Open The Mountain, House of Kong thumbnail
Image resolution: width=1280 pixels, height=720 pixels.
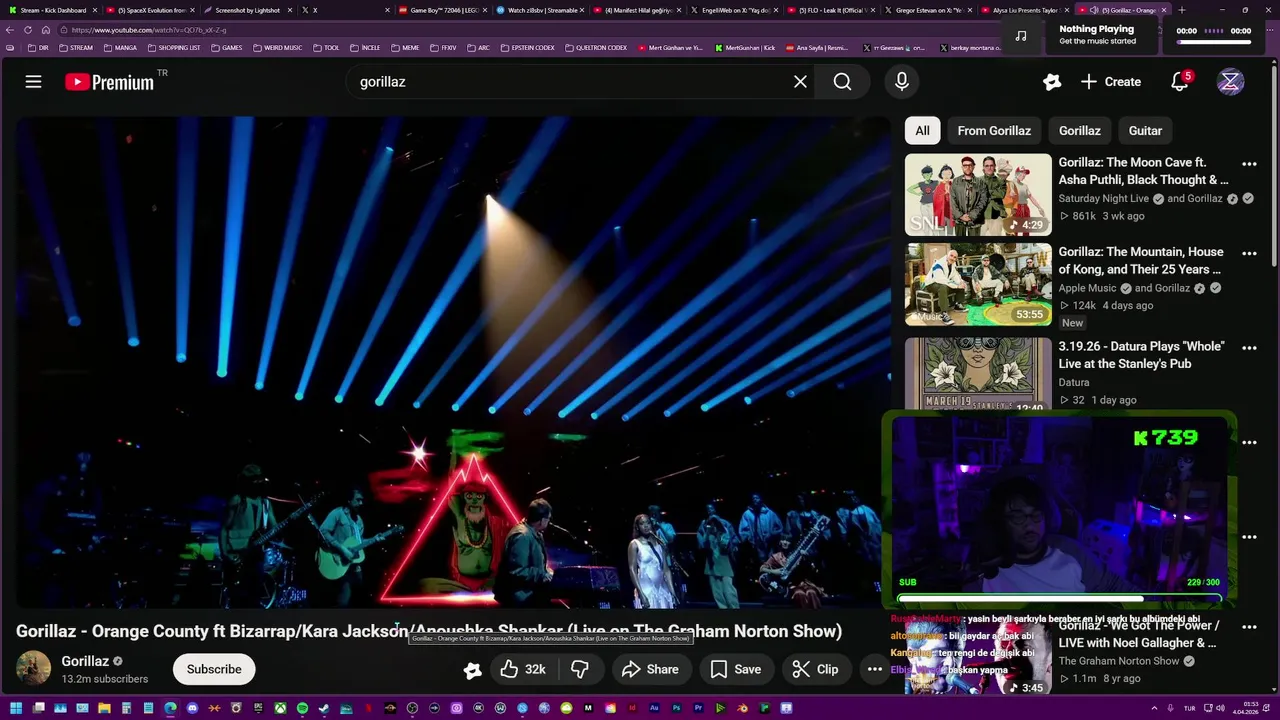coord(978,285)
